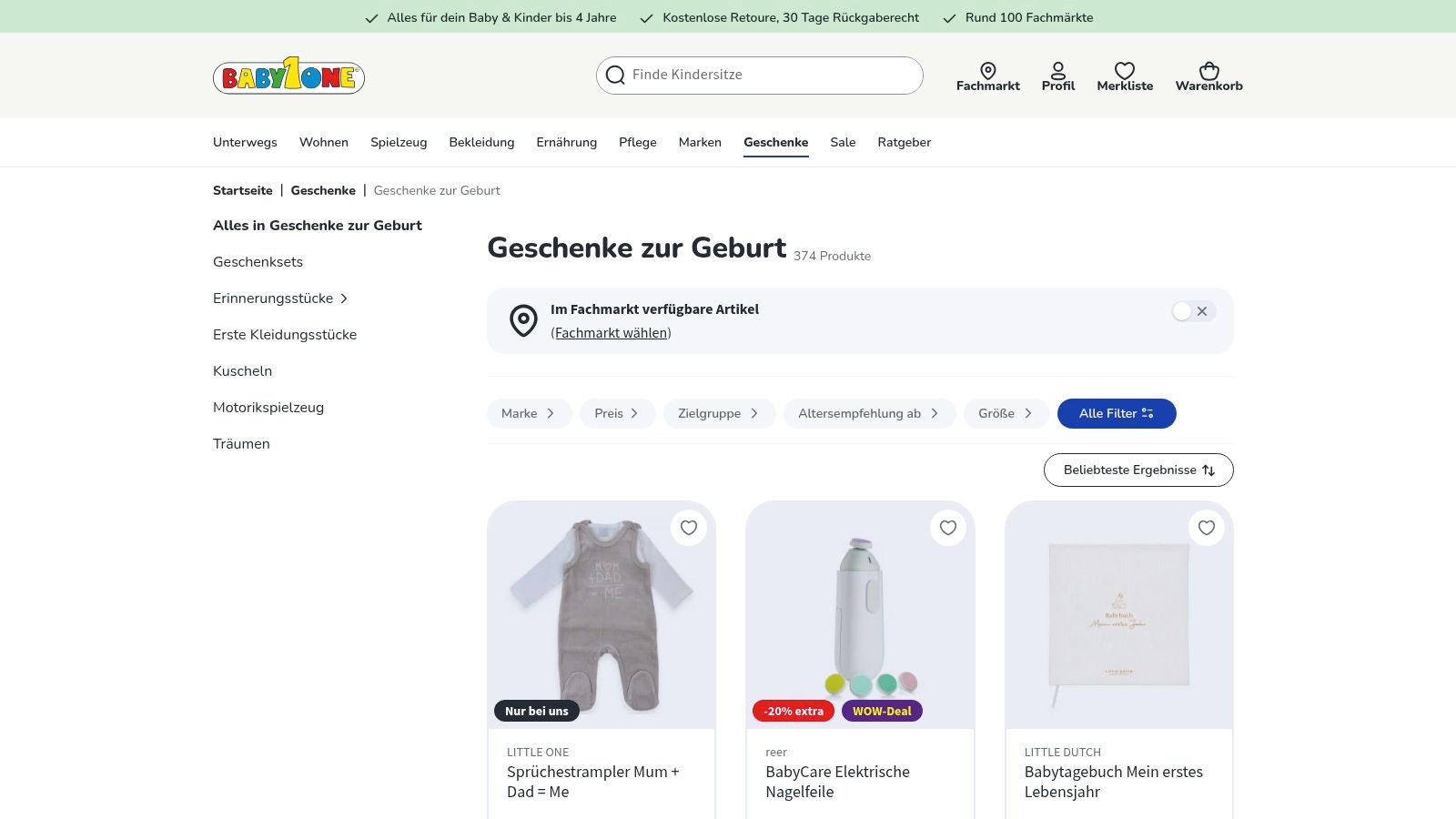Open the Geschenke menu
This screenshot has height=819, width=1456.
coord(776,142)
